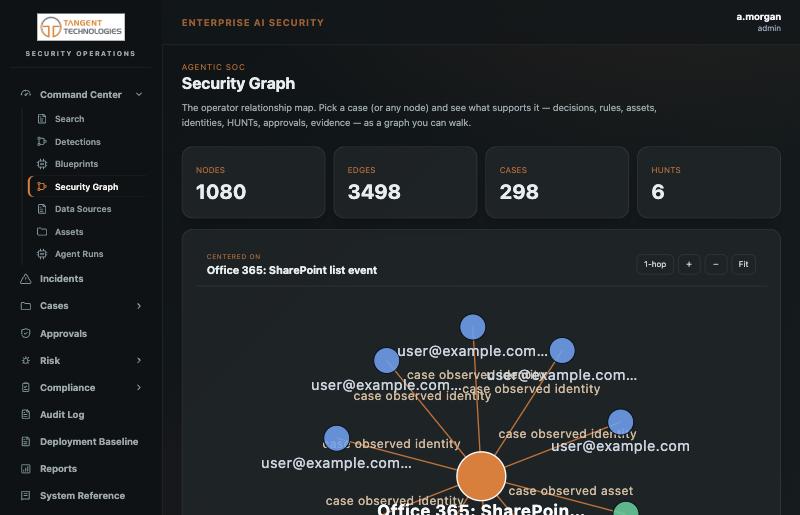Go to Incidents
Screen dimensions: 800x515
tap(61, 279)
